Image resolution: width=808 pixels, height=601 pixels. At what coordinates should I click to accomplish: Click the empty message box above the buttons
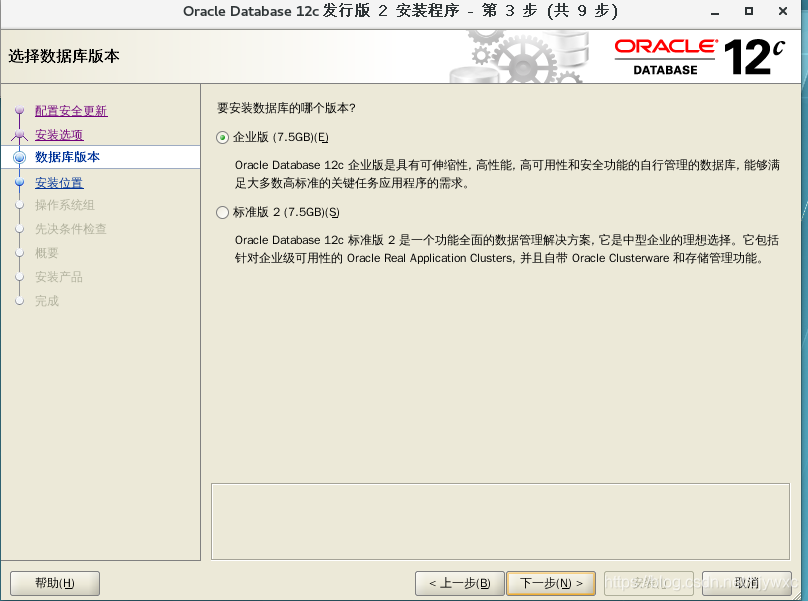pos(500,521)
